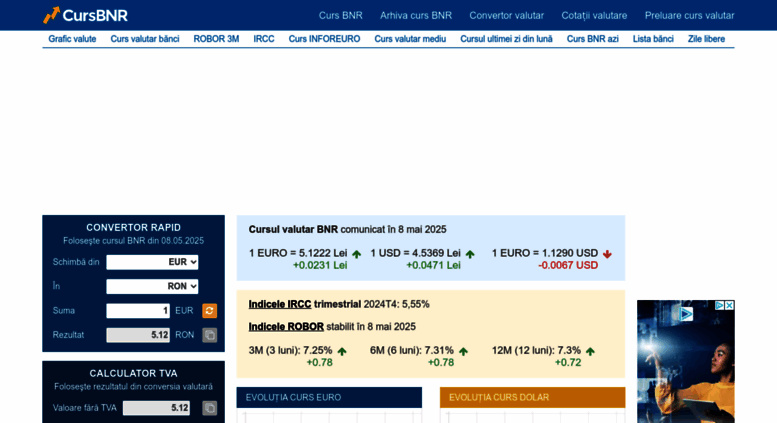Open Curs BNR in the top menu
Image resolution: width=777 pixels, height=423 pixels.
[x=340, y=15]
